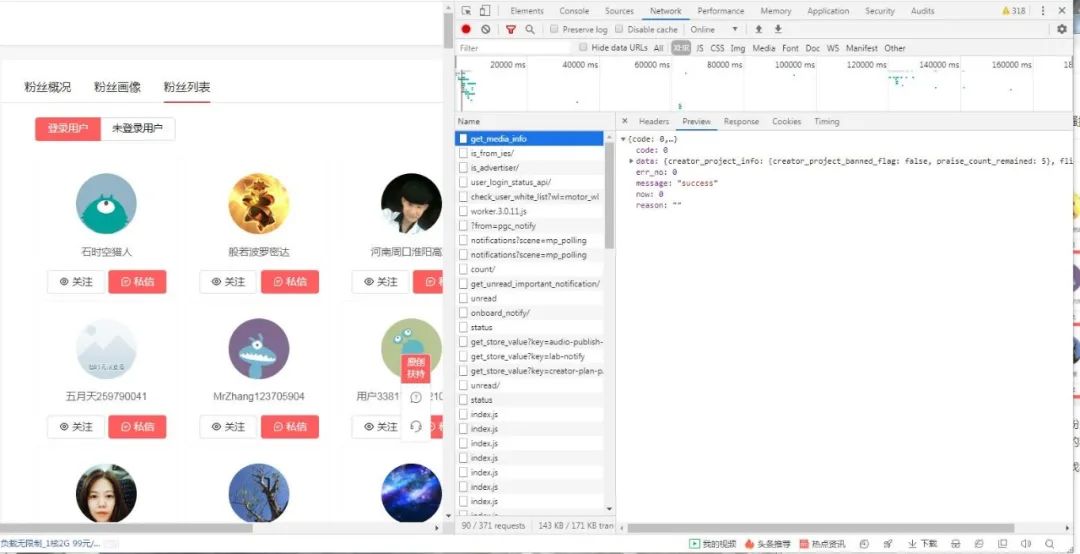Screen dimensions: 1080x554
Task: Open Network settings gear icon
Action: point(1061,29)
